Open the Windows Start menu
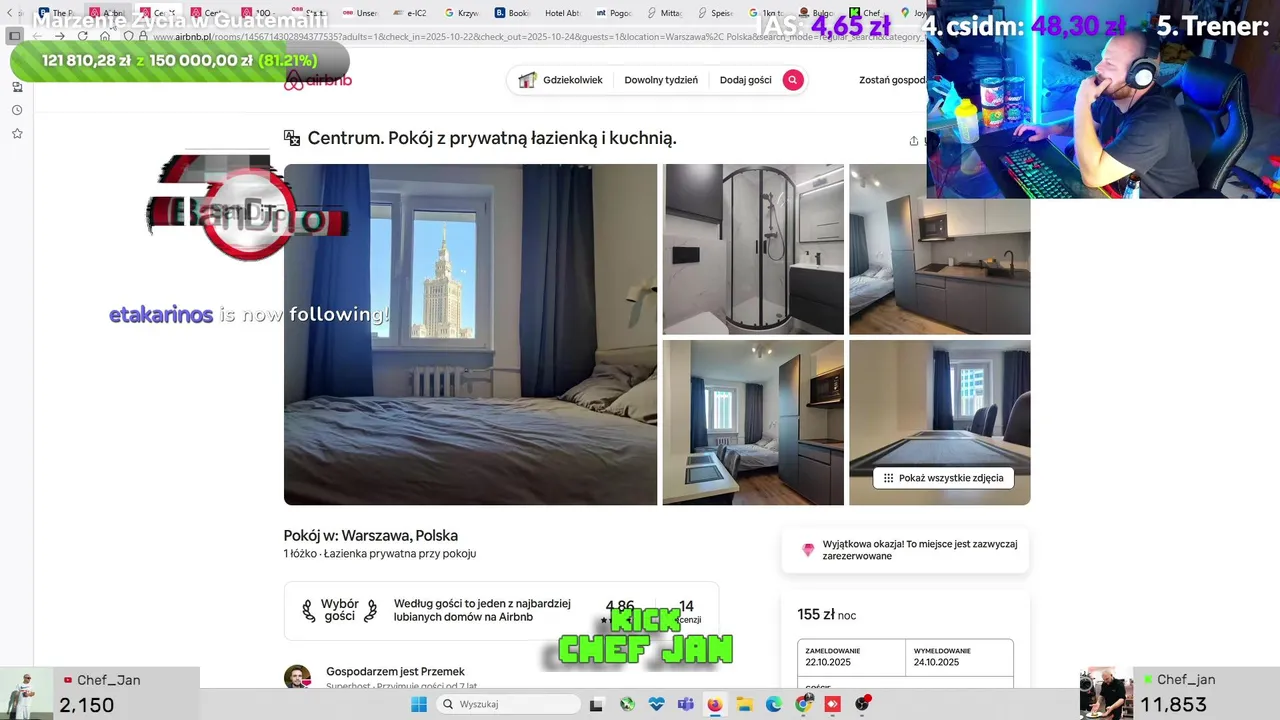This screenshot has width=1280, height=720. click(x=419, y=704)
